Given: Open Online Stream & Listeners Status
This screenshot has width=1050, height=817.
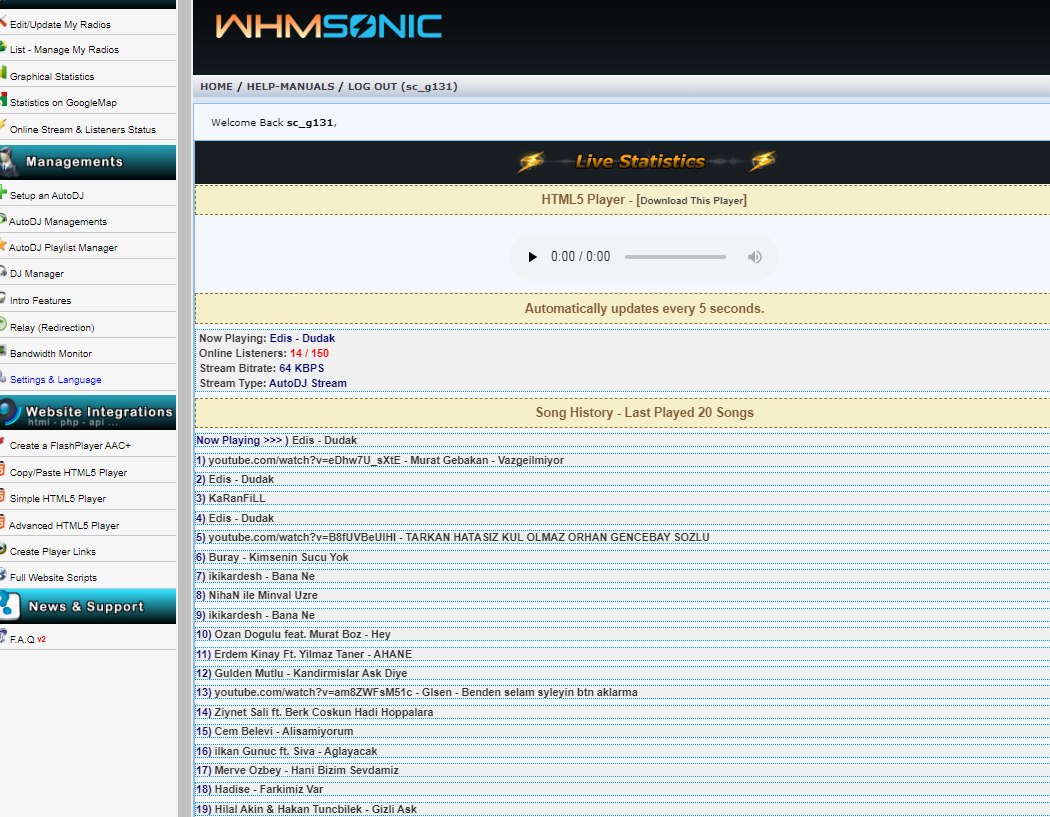Looking at the screenshot, I should point(82,129).
